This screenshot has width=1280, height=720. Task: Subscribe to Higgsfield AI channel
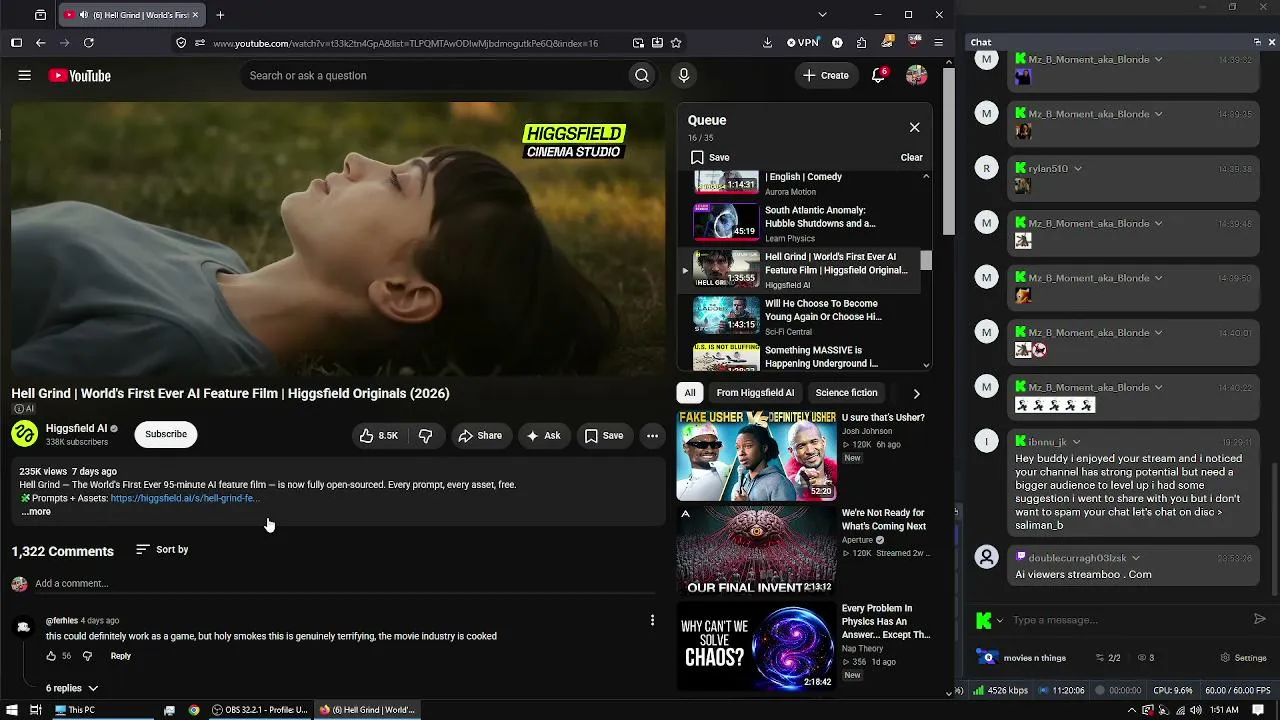[x=166, y=434]
